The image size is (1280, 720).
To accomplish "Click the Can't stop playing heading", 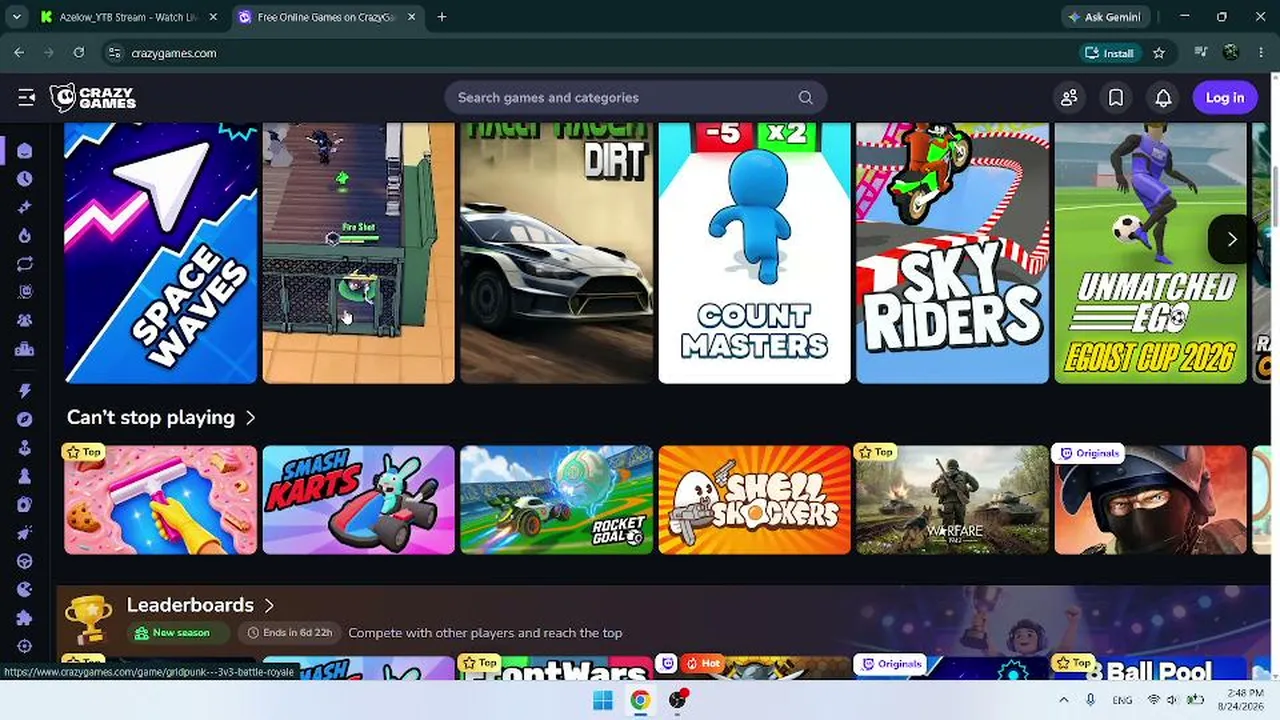I will [151, 418].
